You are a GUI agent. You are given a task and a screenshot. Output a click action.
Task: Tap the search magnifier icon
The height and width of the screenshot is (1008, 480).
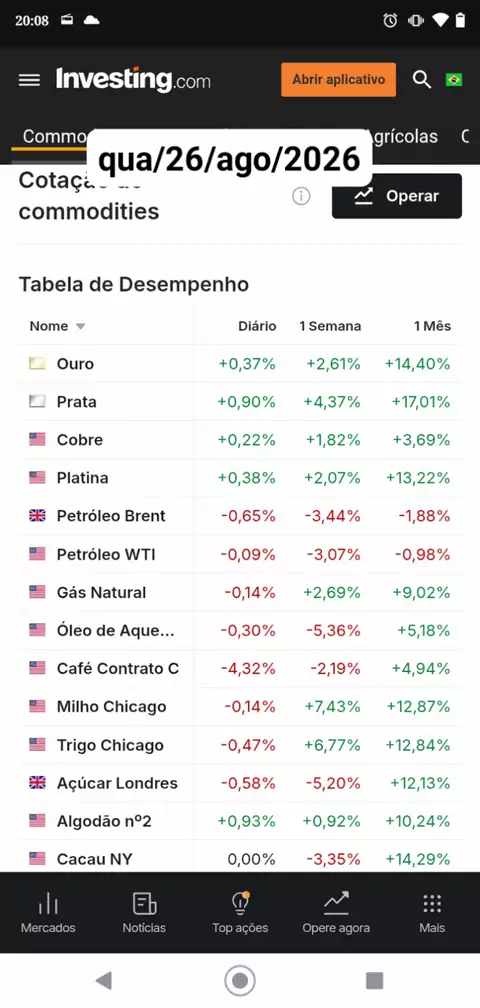pyautogui.click(x=422, y=80)
